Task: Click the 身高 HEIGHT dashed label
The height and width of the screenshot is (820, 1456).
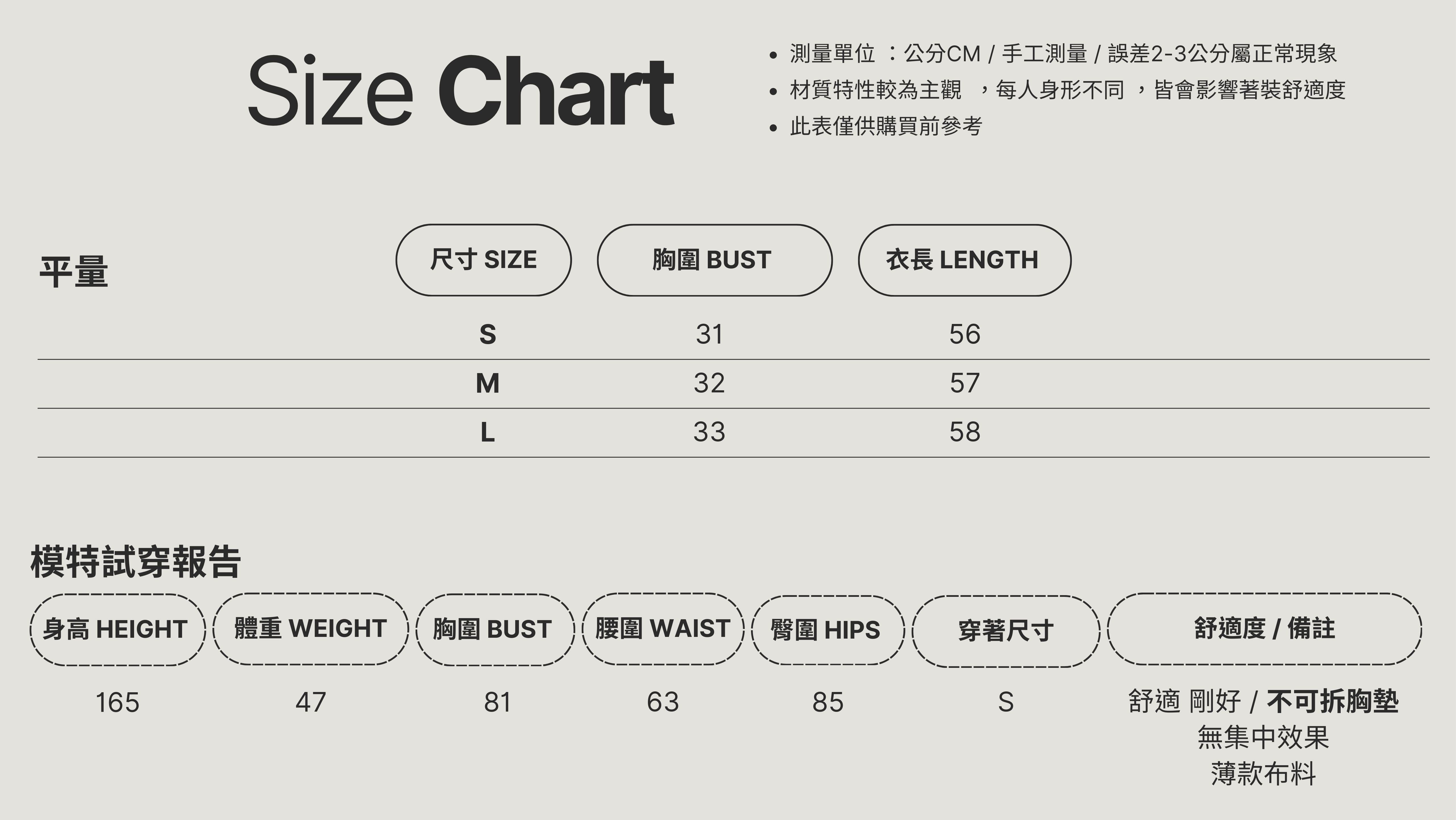Action: tap(117, 629)
